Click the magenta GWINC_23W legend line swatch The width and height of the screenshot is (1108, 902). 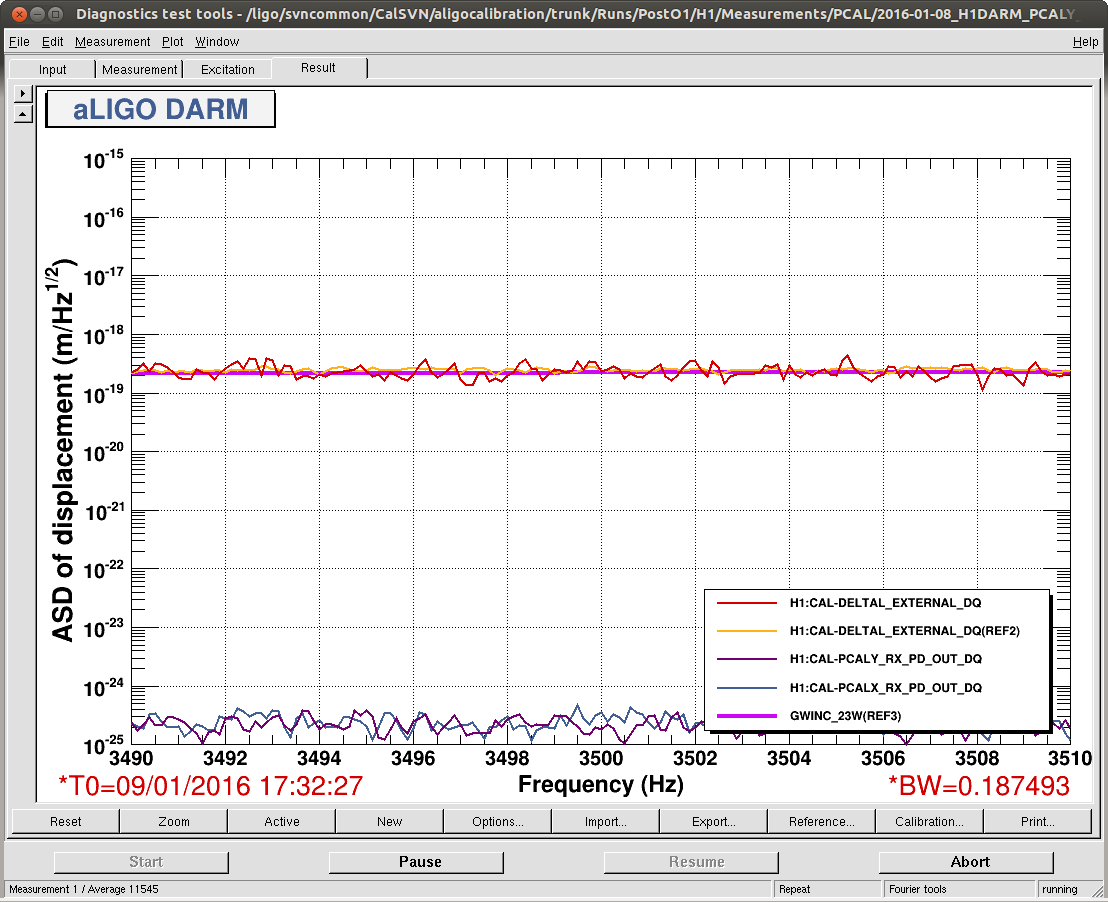747,716
